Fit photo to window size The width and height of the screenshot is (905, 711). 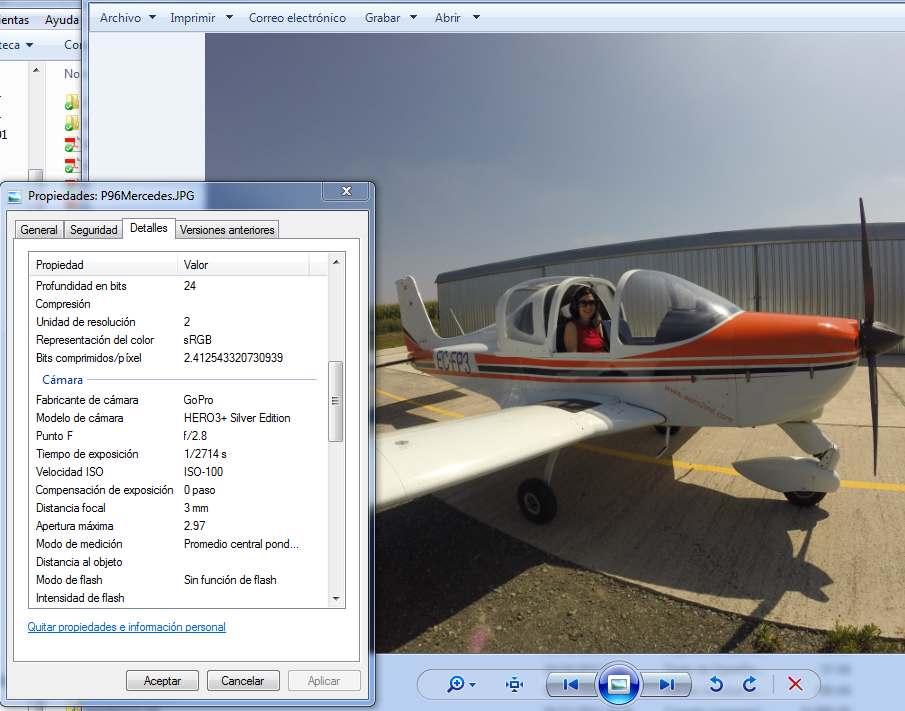[514, 684]
